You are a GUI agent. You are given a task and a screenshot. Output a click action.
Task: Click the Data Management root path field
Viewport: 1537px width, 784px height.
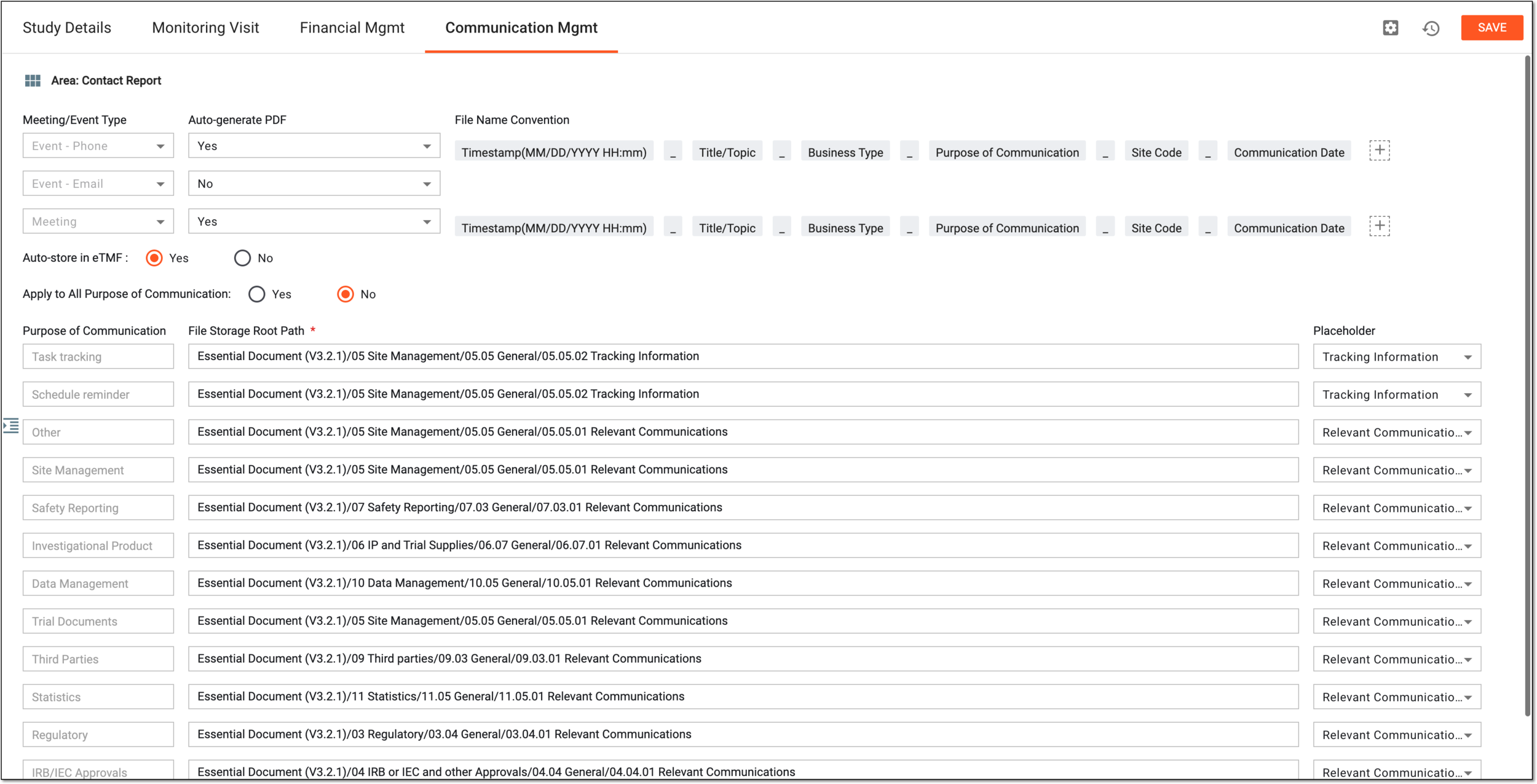[743, 583]
